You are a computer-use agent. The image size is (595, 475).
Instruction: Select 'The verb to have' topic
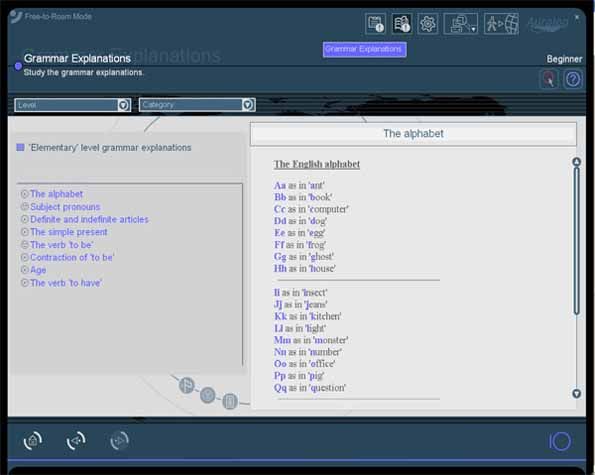(66, 283)
